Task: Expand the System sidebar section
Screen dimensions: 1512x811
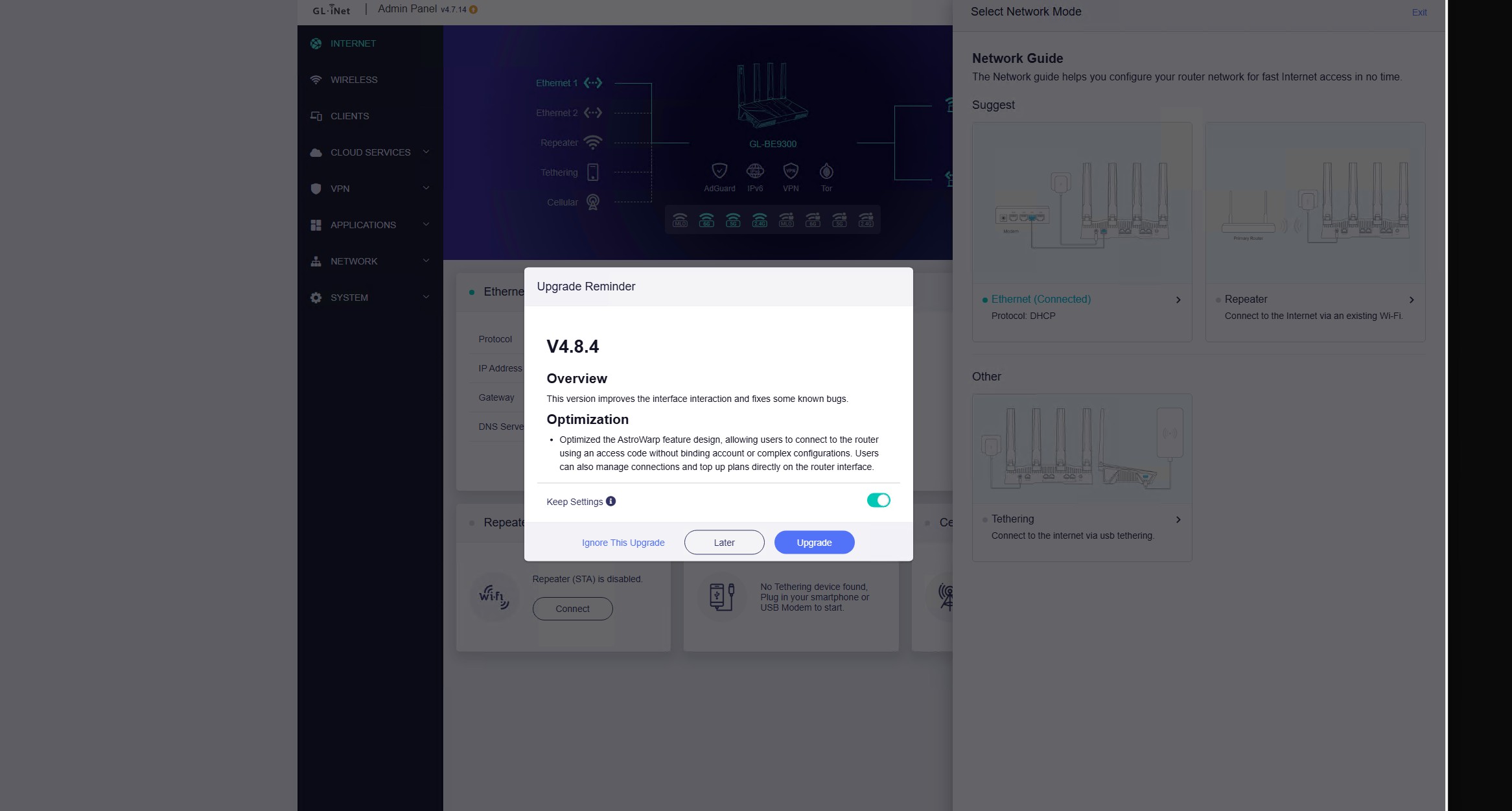Action: tap(370, 298)
